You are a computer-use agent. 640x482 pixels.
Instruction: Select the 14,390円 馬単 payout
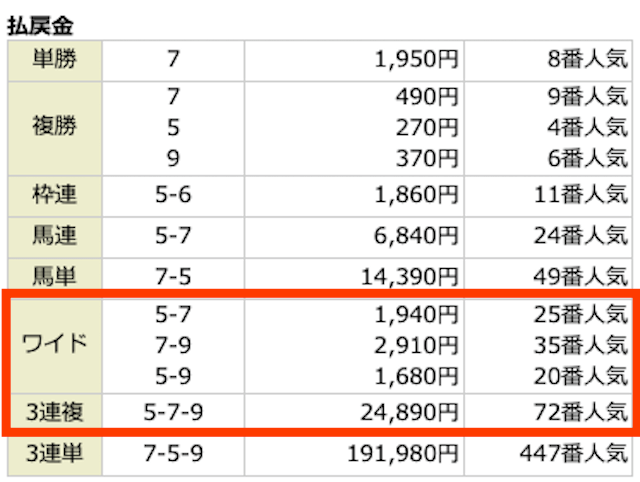[410, 277]
